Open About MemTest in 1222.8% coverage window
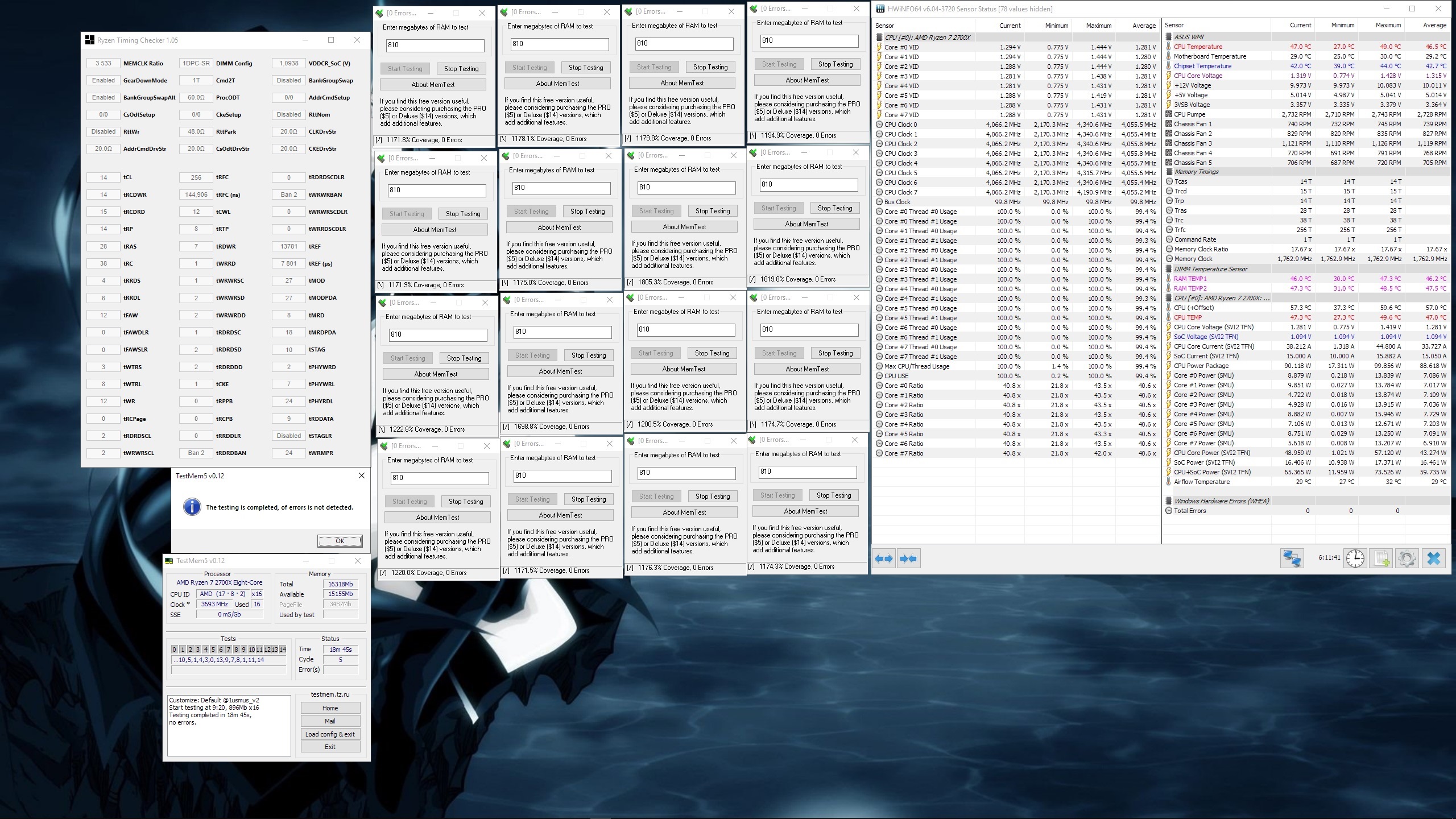This screenshot has height=819, width=1456. 436,374
